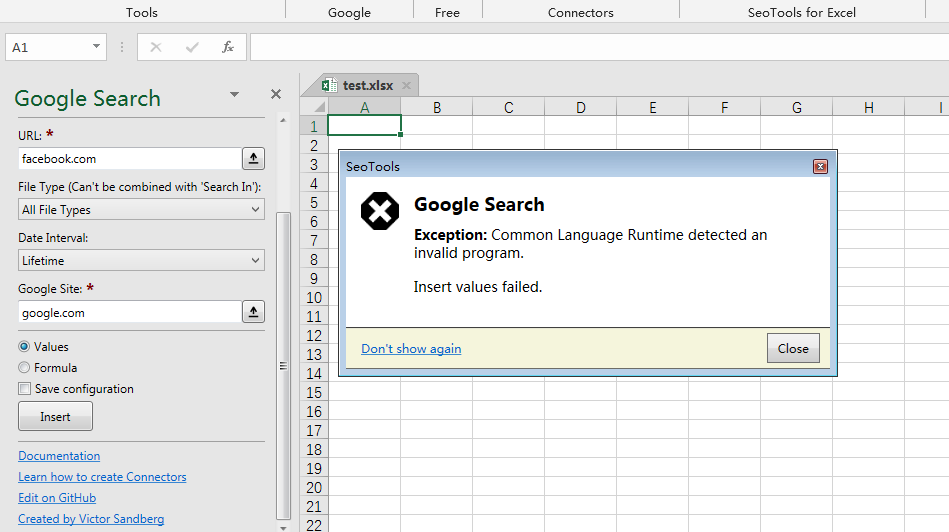Click the task pane scroll up arrow

[283, 120]
